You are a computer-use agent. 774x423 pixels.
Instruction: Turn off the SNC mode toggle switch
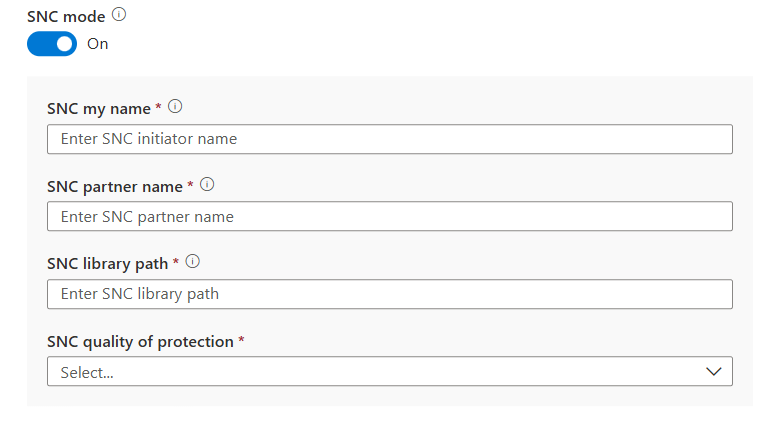52,44
